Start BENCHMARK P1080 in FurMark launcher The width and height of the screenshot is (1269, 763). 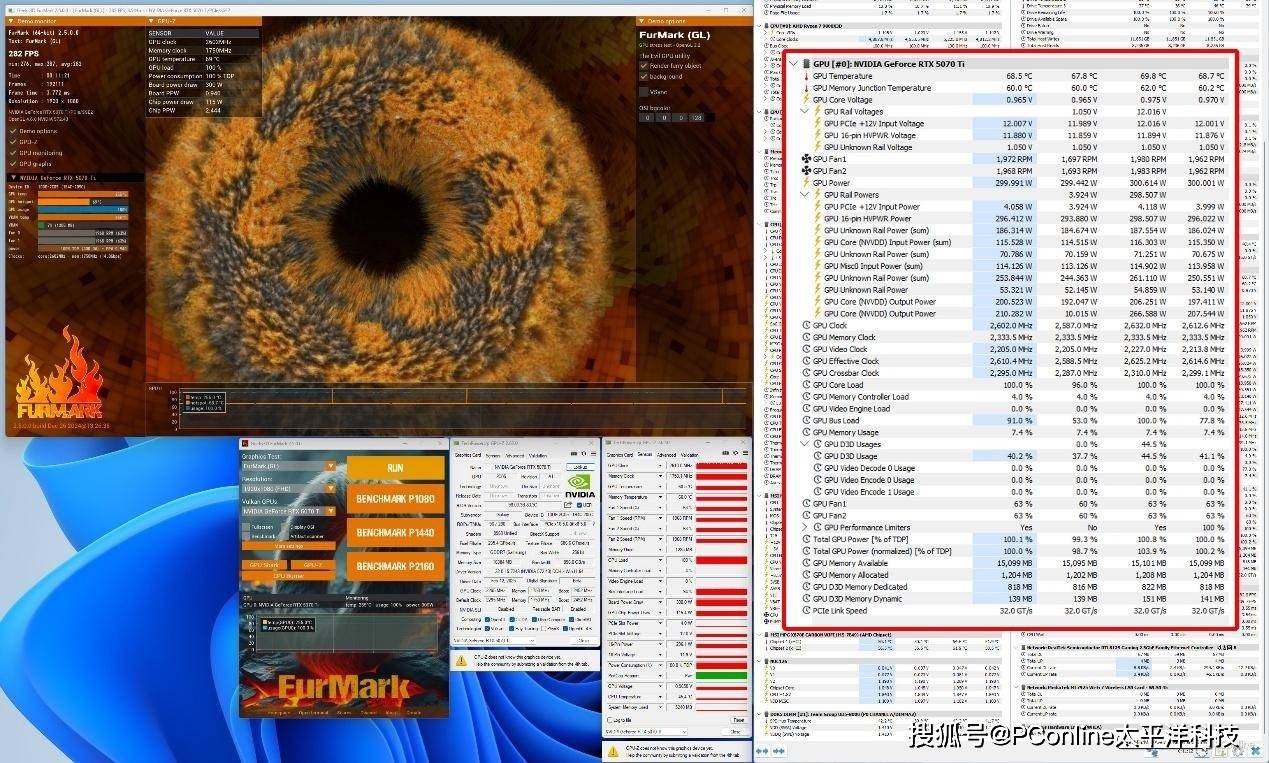click(x=395, y=498)
